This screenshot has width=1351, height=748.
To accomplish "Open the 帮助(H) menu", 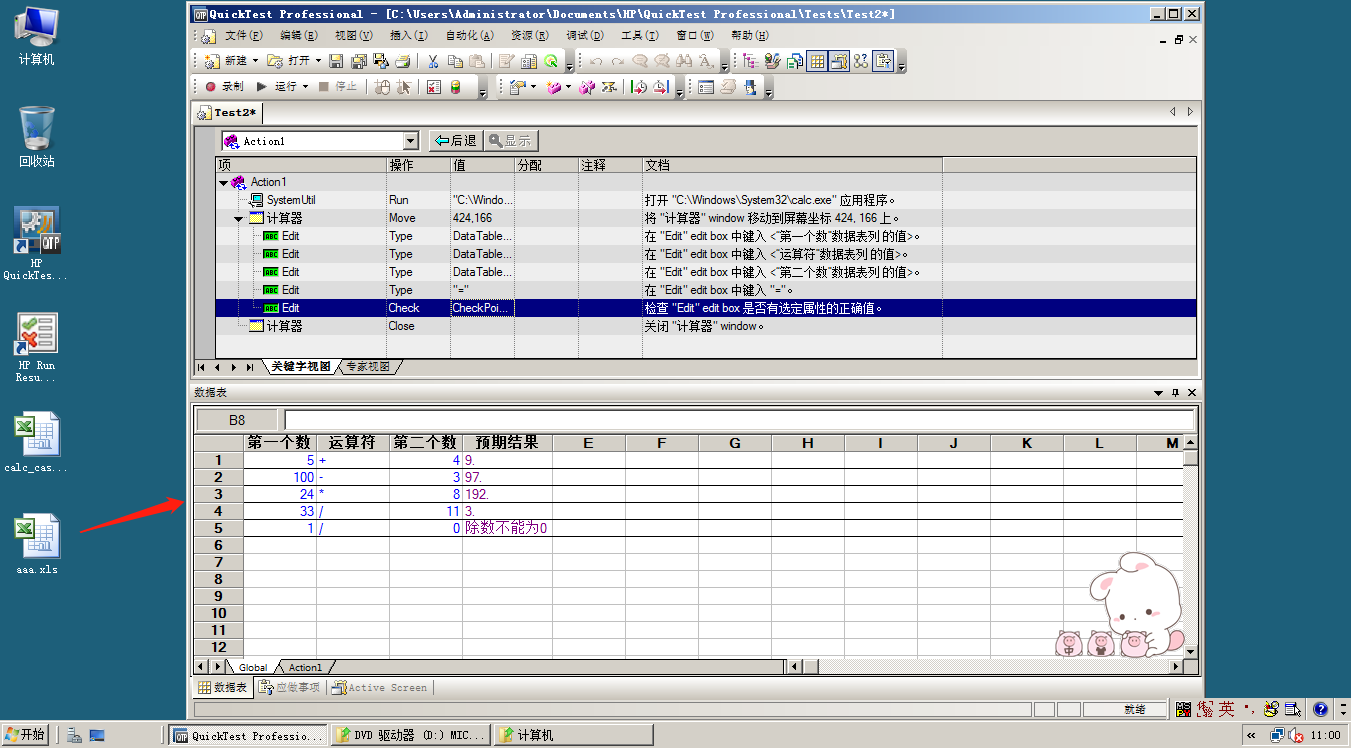I will pos(750,35).
